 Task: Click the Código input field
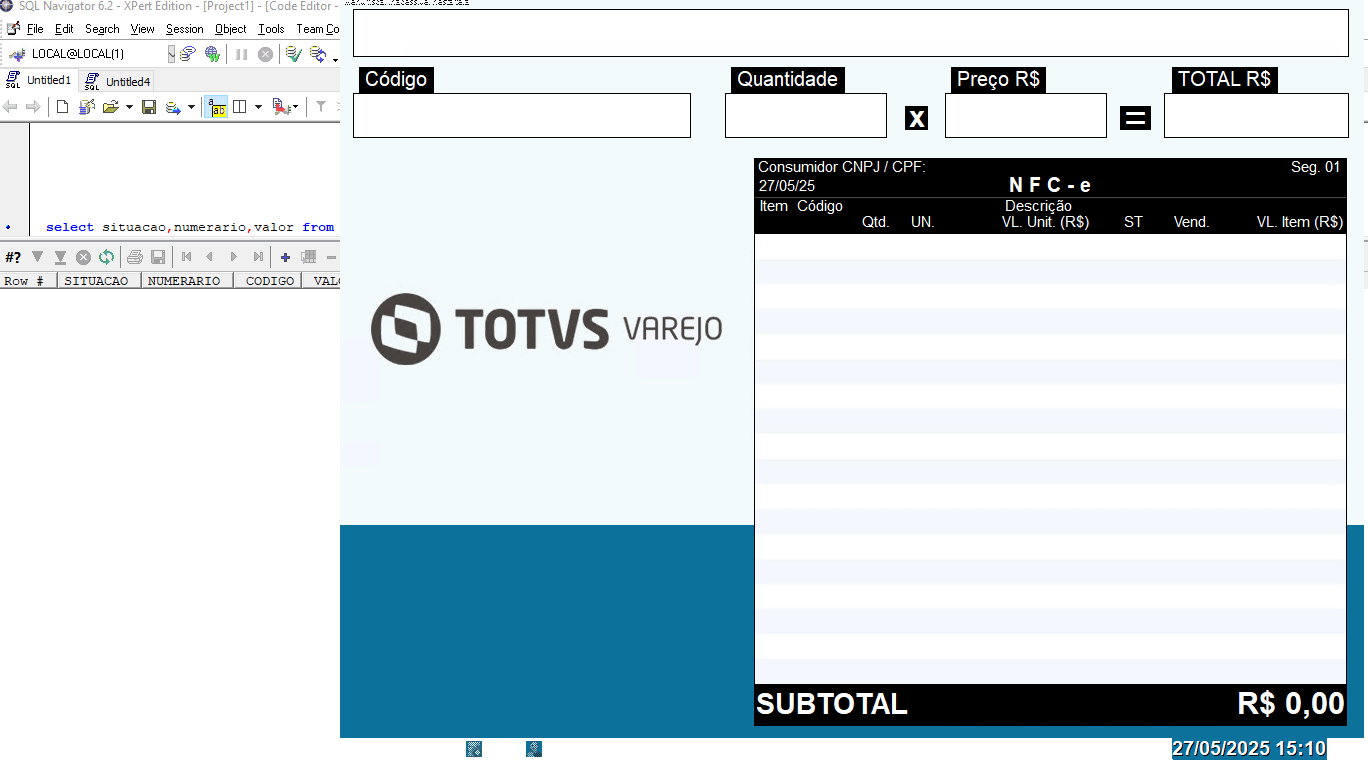pyautogui.click(x=522, y=115)
